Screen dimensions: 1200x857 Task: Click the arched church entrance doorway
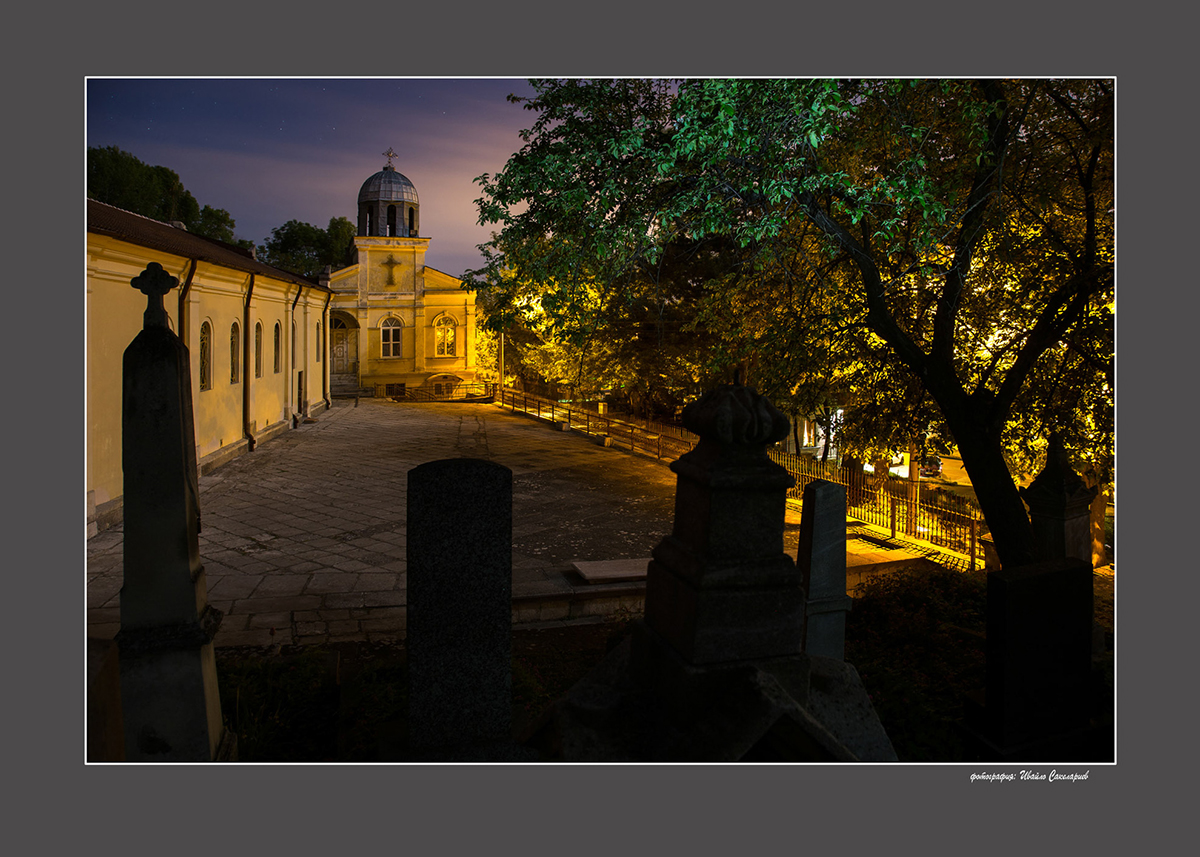point(342,346)
